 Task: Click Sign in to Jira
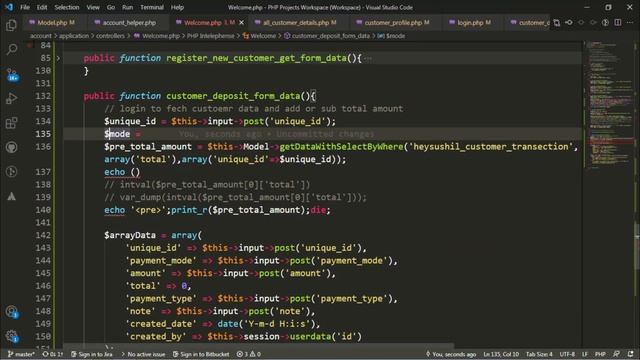[x=91, y=354]
